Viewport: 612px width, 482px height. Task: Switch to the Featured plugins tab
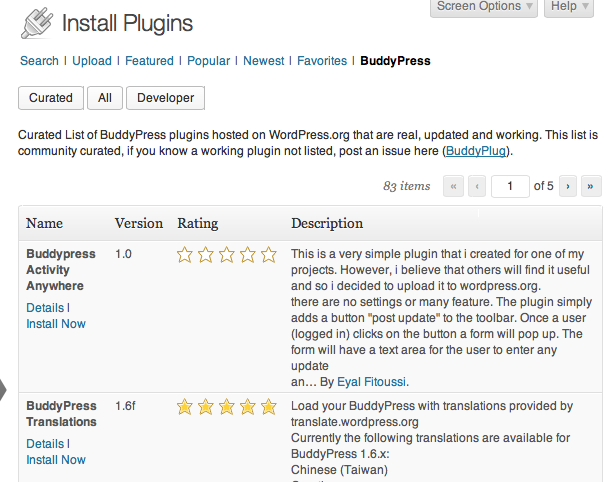[x=149, y=61]
